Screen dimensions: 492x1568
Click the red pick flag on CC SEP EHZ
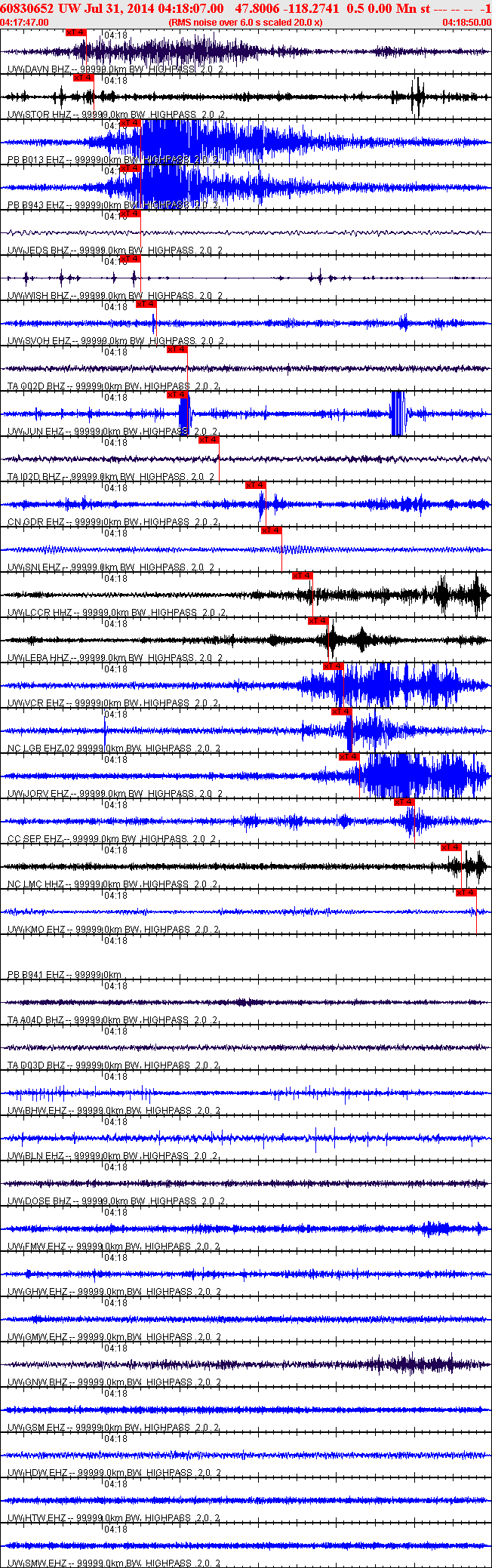(x=404, y=802)
